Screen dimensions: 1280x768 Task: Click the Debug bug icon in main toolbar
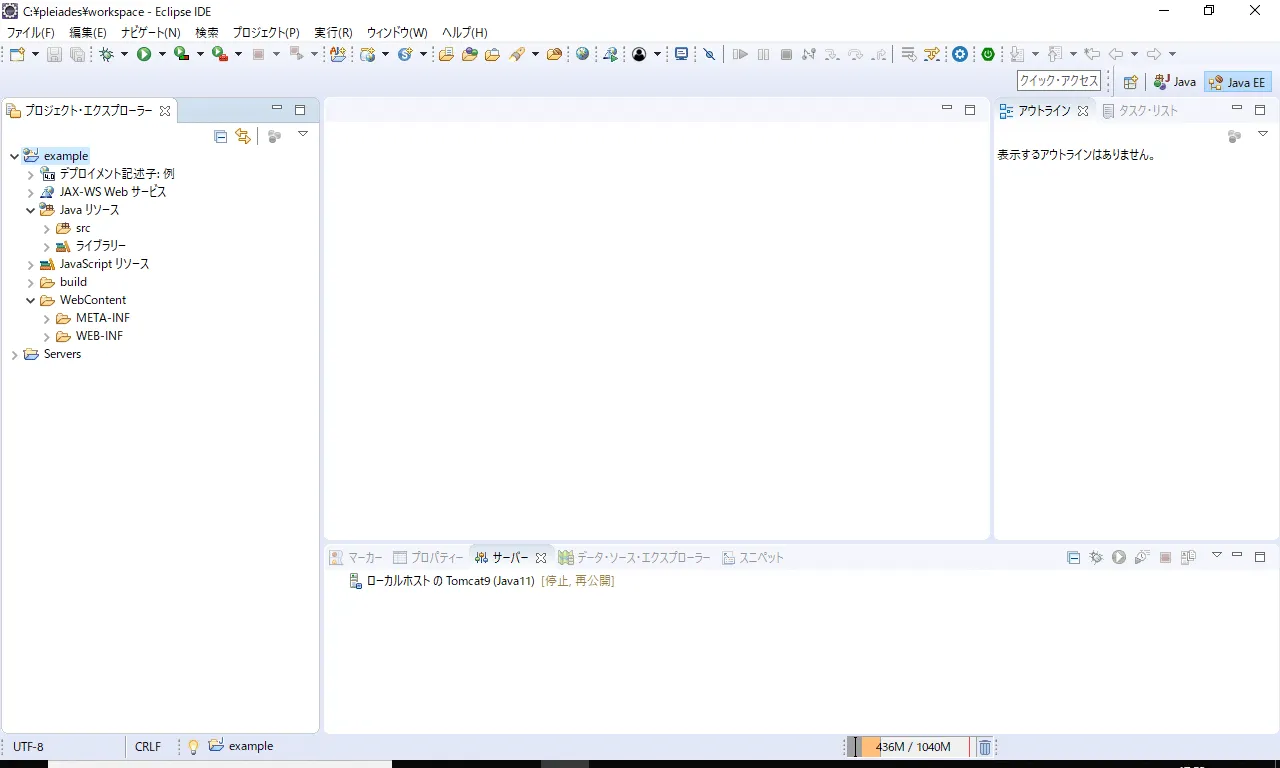(x=106, y=54)
